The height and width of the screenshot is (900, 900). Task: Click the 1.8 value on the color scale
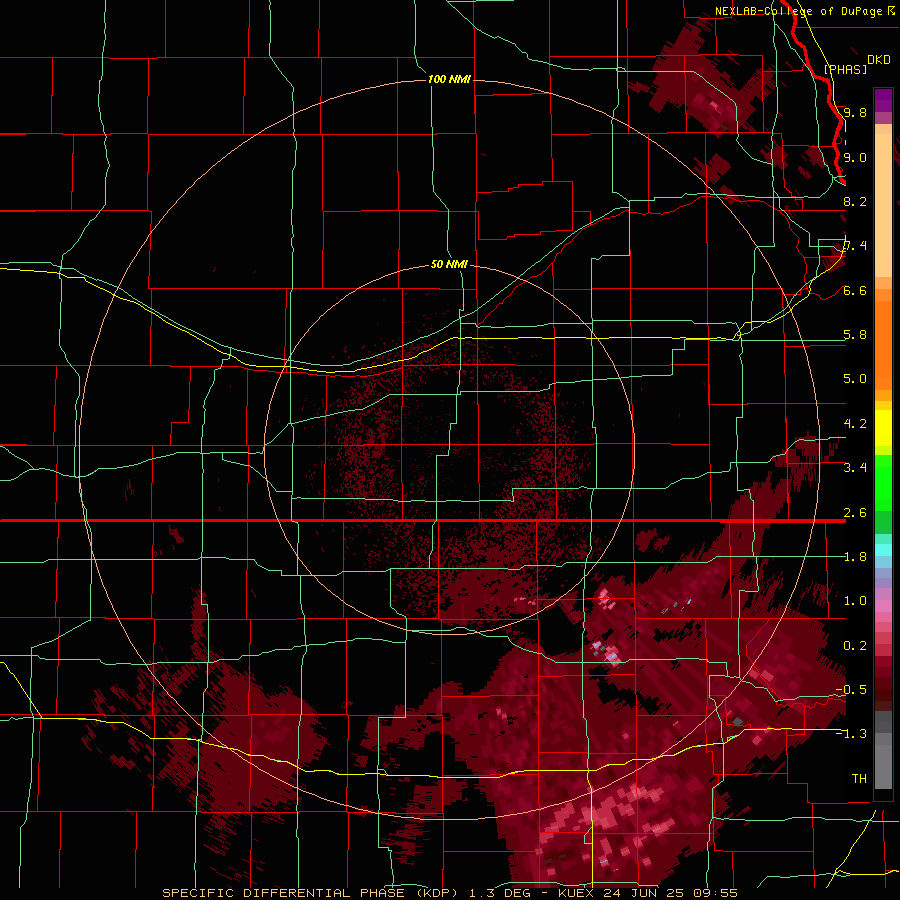click(x=855, y=556)
